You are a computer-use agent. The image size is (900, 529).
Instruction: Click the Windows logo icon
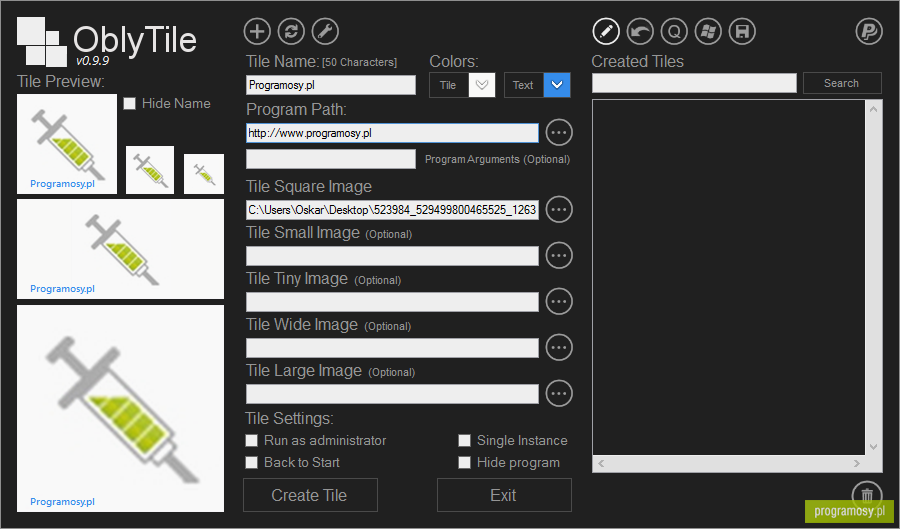(x=708, y=31)
